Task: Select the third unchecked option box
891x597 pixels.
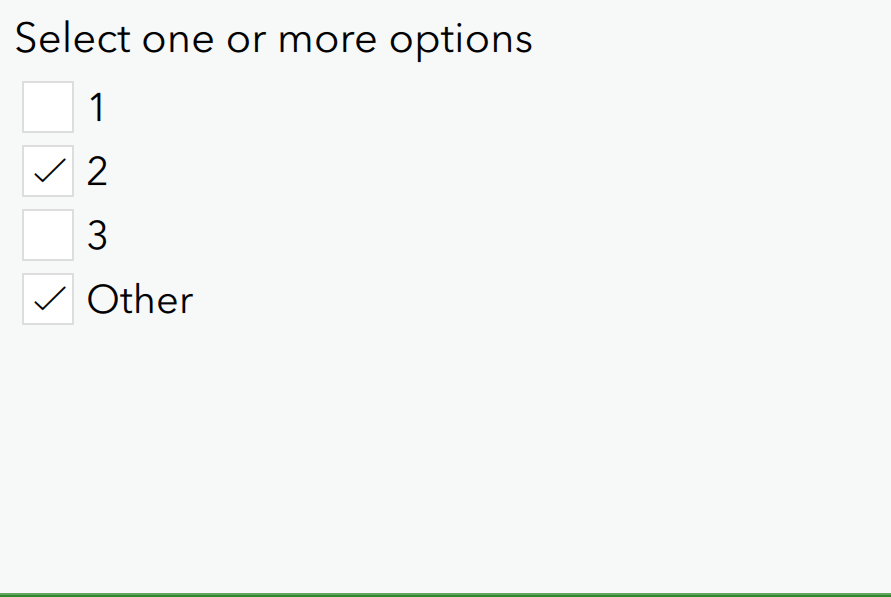Action: pos(48,235)
